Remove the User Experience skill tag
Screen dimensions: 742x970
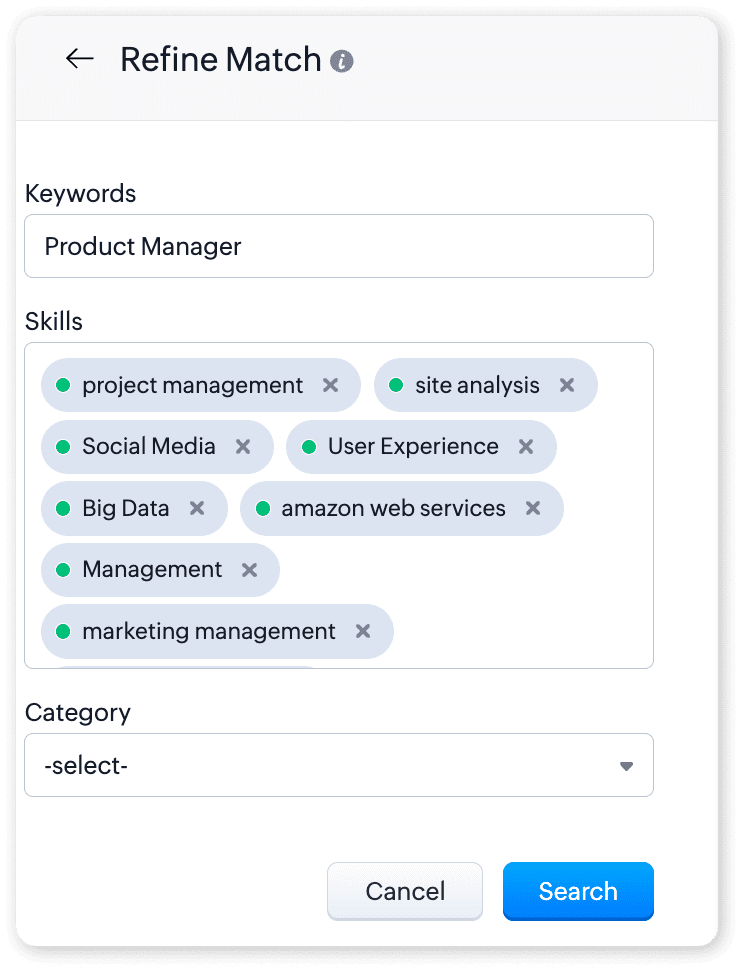point(526,447)
